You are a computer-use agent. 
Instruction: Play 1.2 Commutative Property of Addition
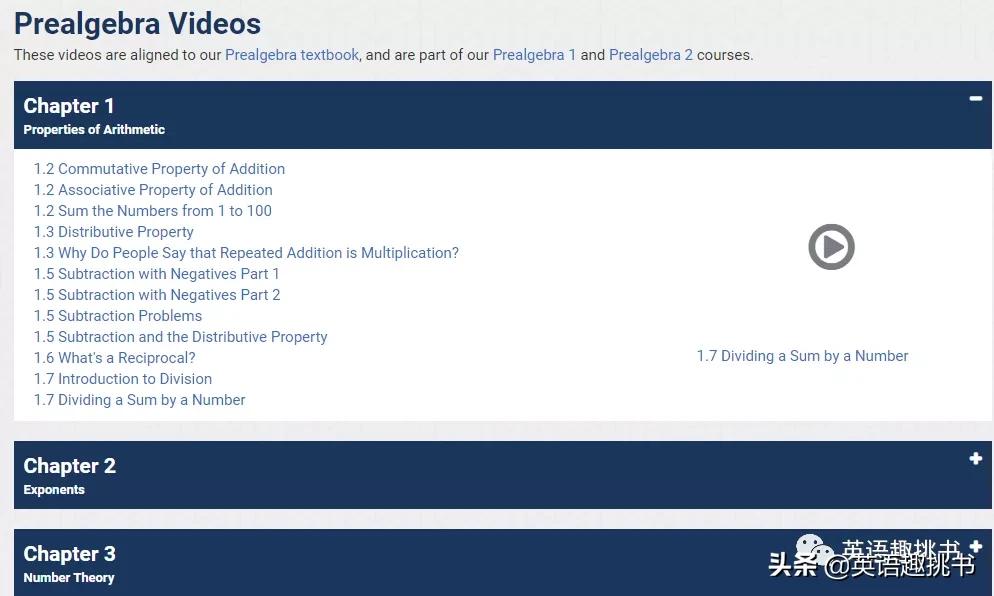click(x=159, y=168)
